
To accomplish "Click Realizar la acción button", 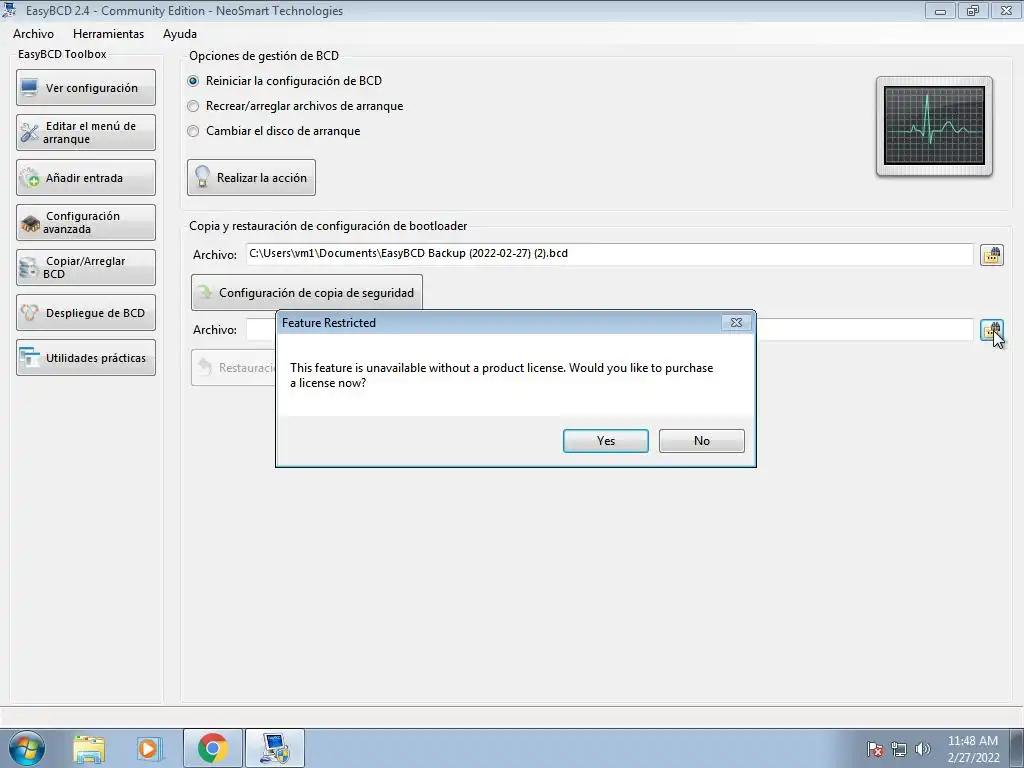I will point(251,178).
